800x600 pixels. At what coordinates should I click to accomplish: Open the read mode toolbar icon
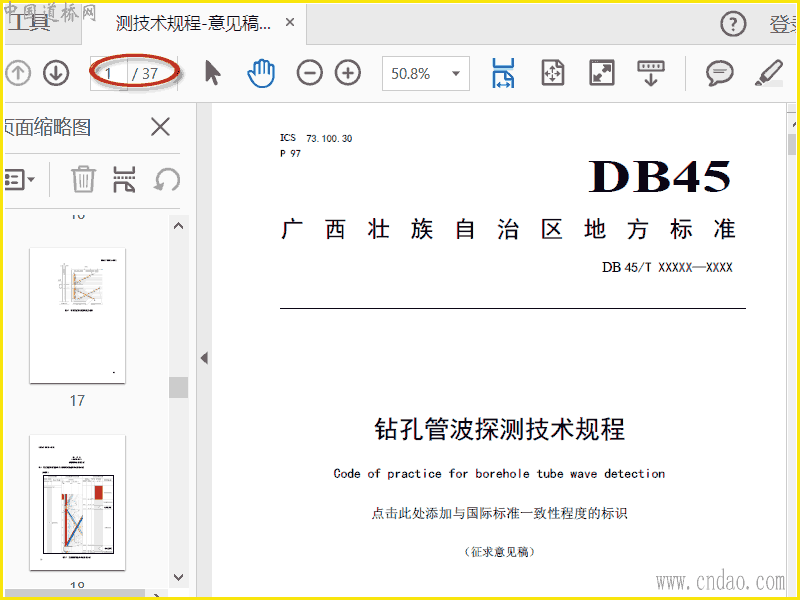pyautogui.click(x=651, y=73)
